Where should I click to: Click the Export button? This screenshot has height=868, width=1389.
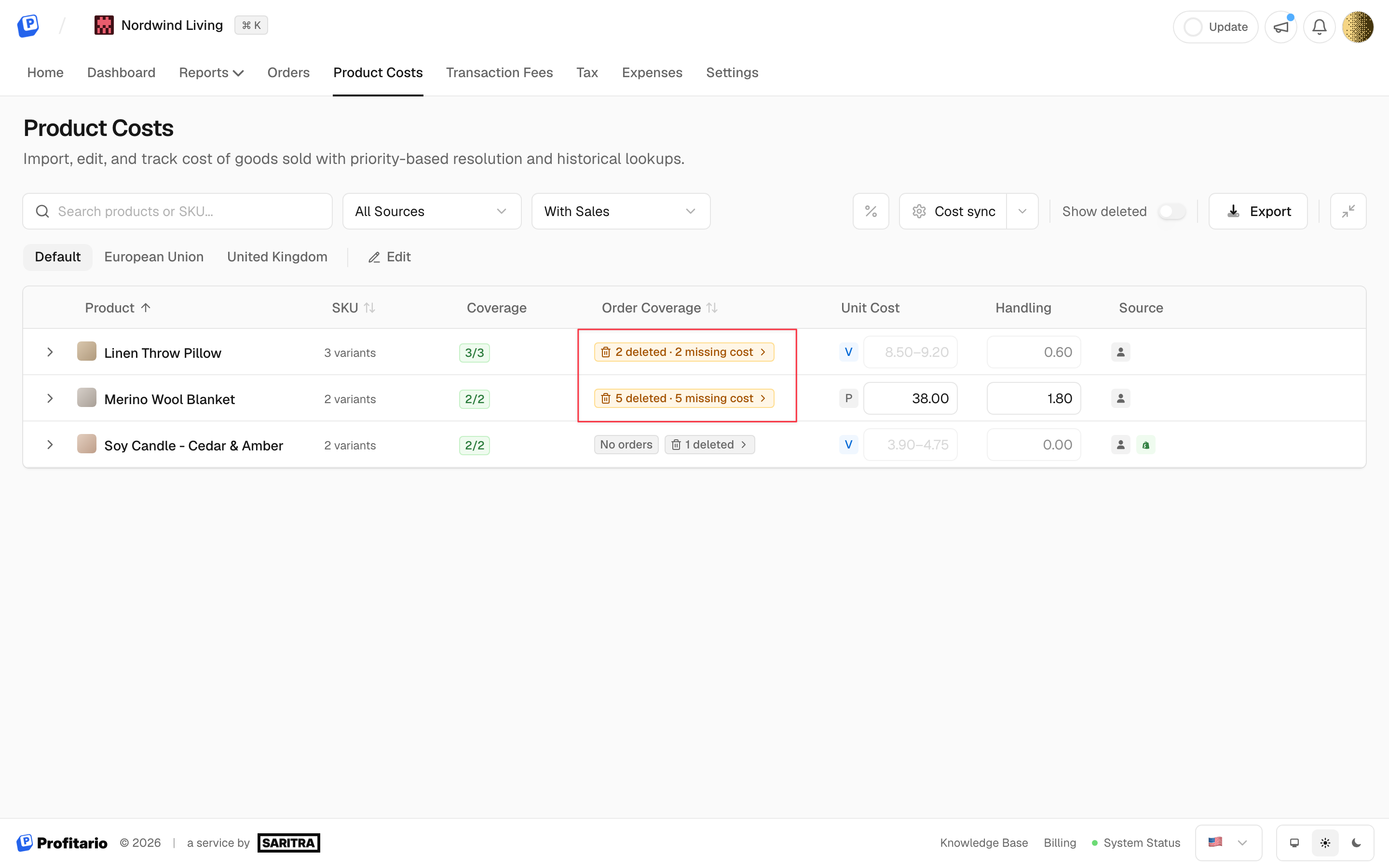(1258, 211)
